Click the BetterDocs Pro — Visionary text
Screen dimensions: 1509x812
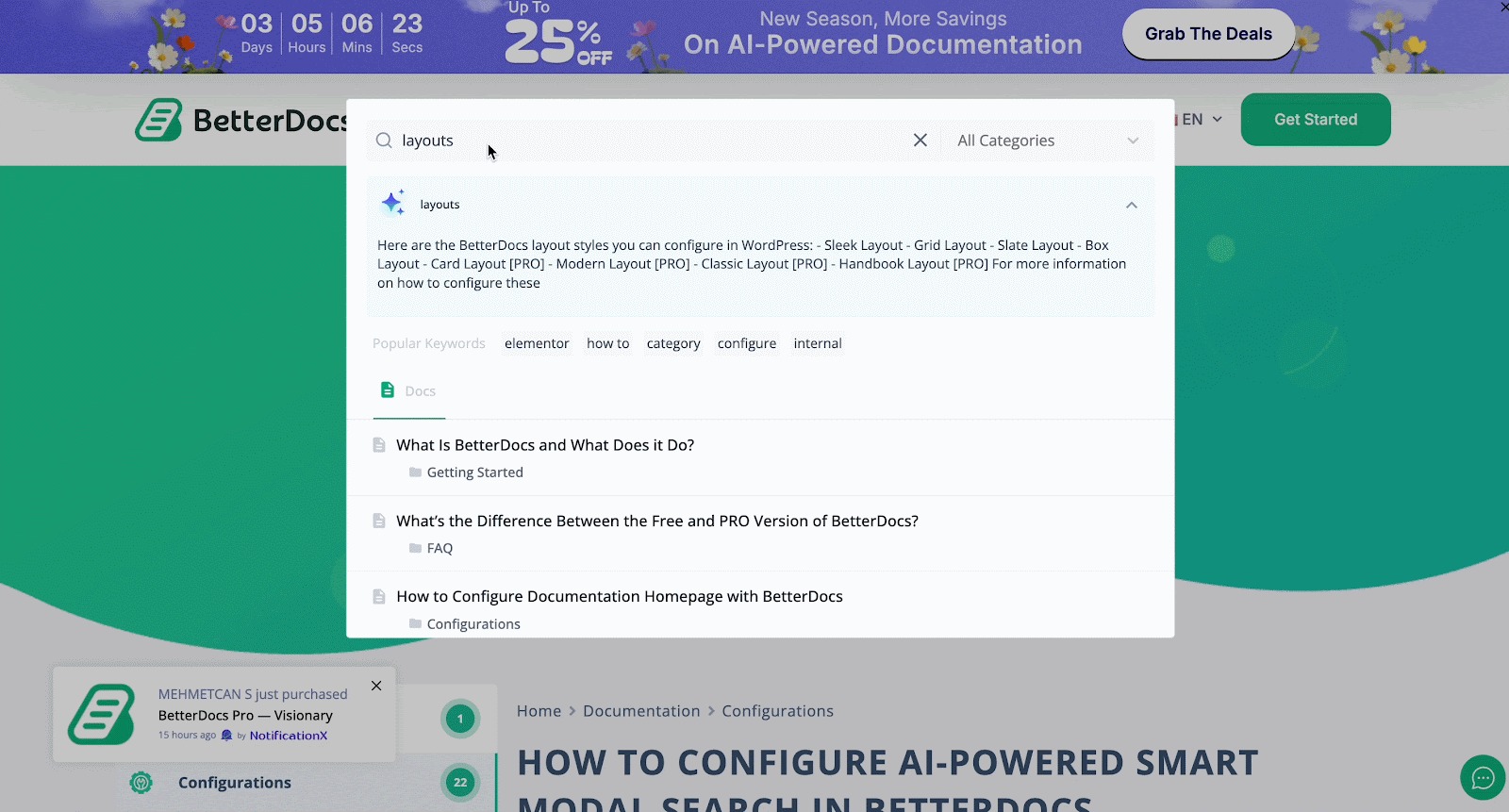[245, 716]
